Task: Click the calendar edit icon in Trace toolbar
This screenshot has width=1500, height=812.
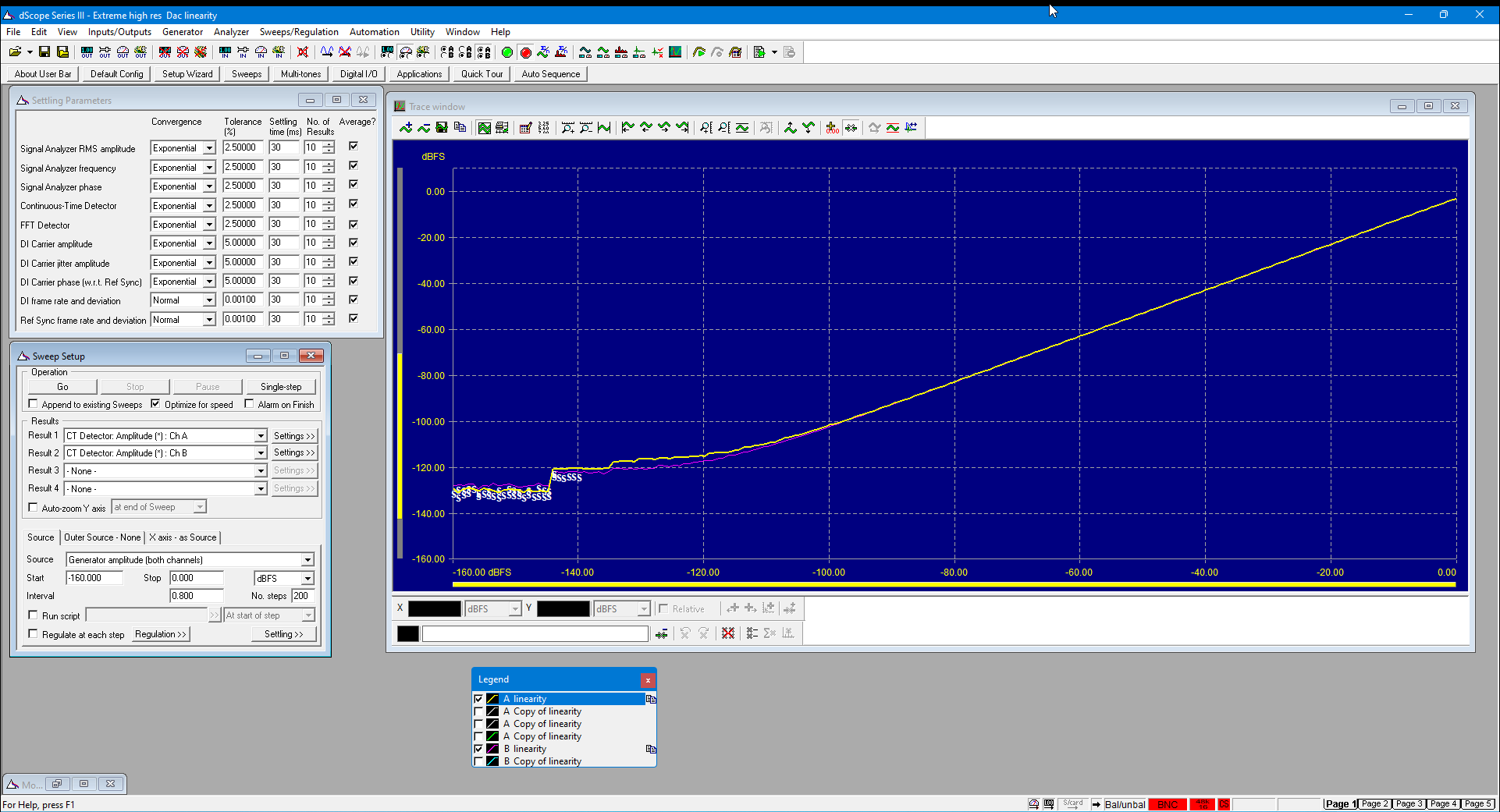Action: (525, 128)
